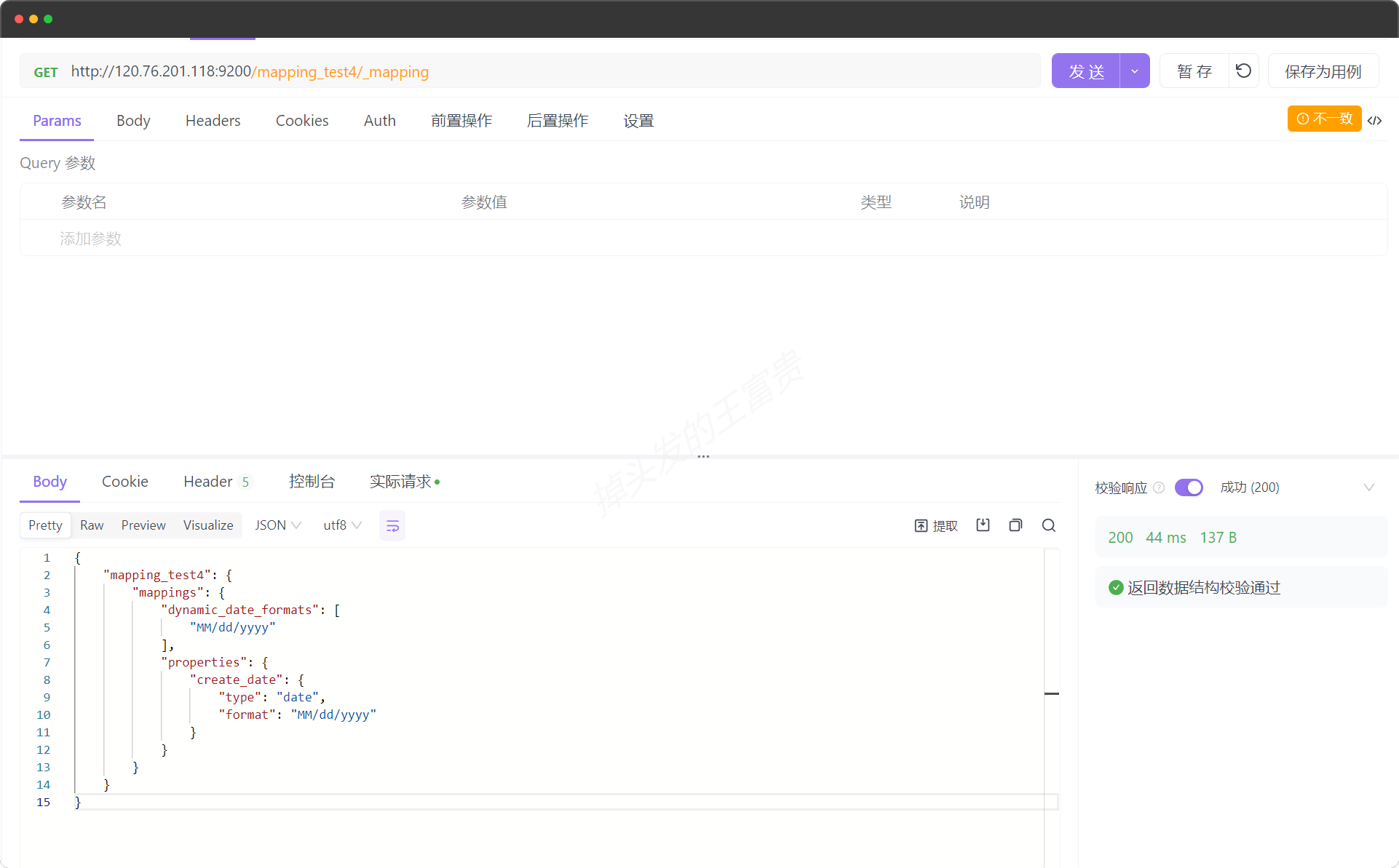
Task: Open the JSON format dropdown
Action: [x=278, y=525]
